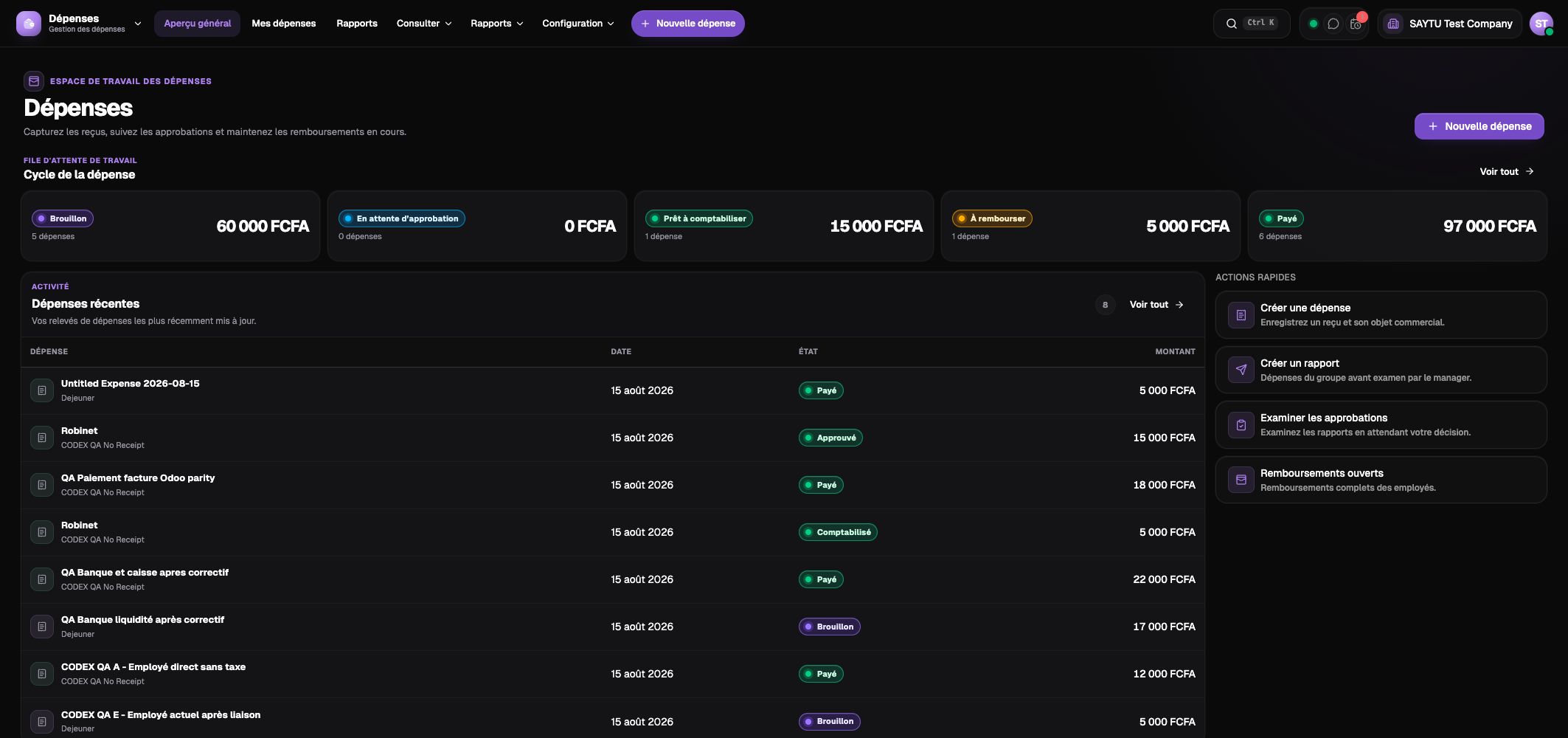The height and width of the screenshot is (738, 1568).
Task: Open the Payé 97 000 FCFA card
Action: (1398, 226)
